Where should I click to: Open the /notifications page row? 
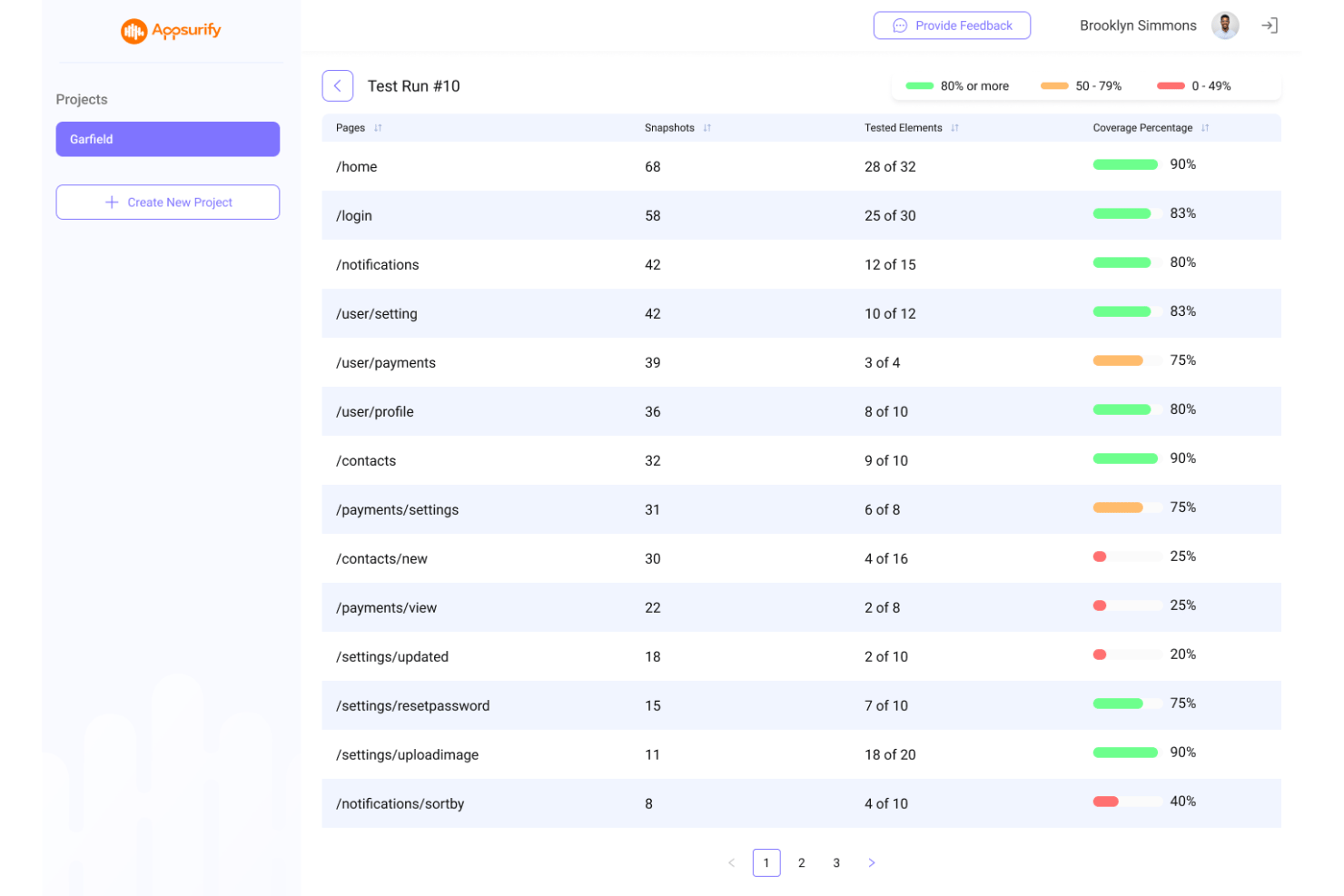pos(801,264)
